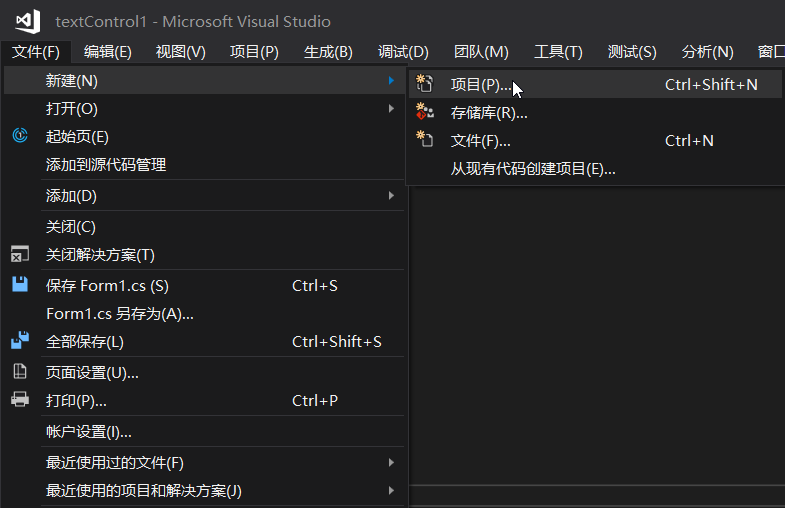The image size is (785, 508).
Task: Click the Ctrl+Shift+S shortcut label
Action: [336, 342]
